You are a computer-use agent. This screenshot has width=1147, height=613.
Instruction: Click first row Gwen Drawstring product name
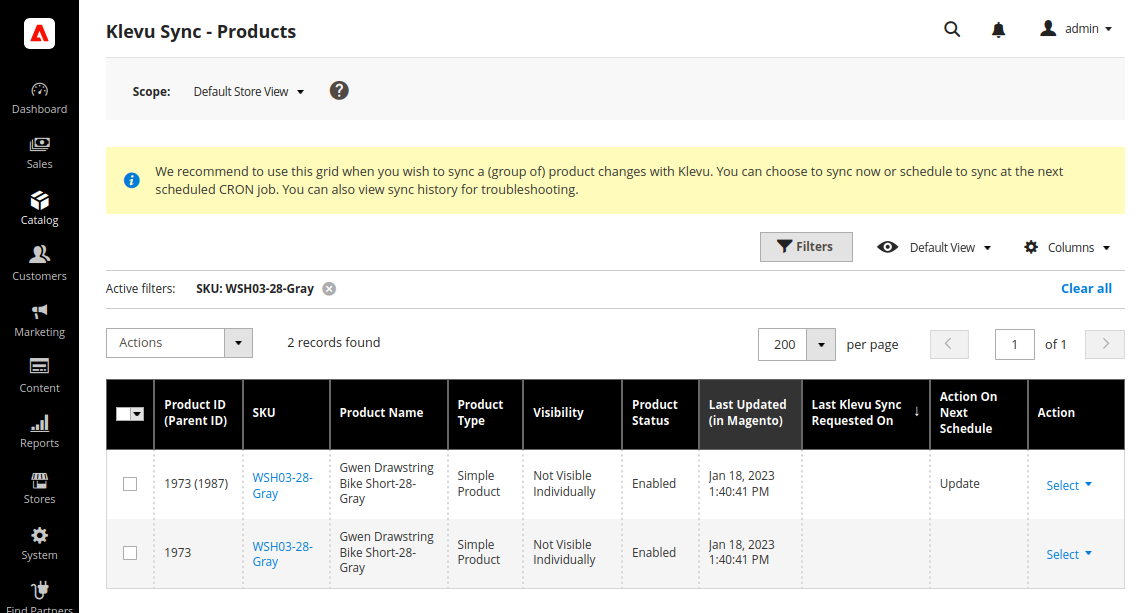386,483
